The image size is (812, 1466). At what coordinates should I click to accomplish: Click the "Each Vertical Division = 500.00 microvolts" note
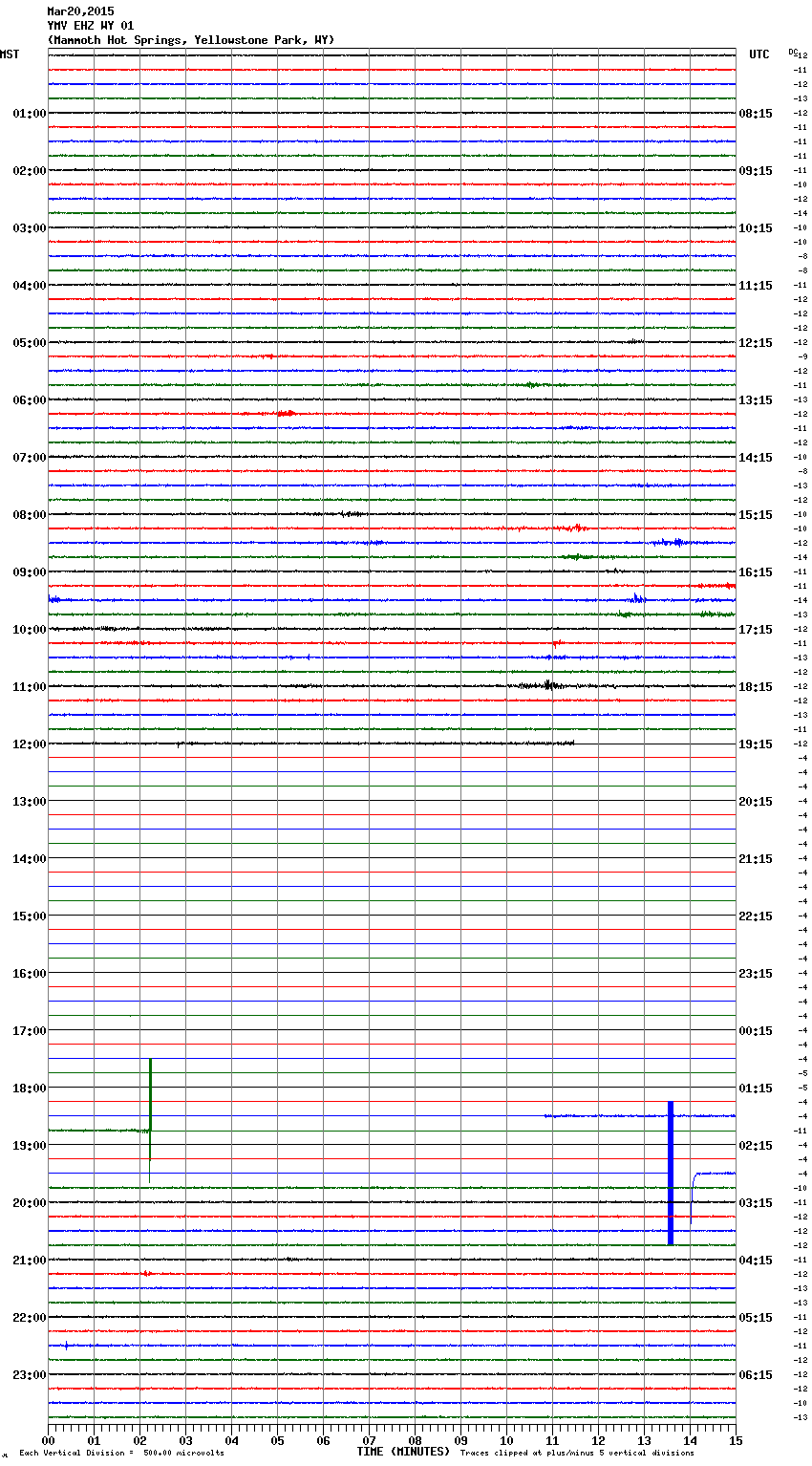pyautogui.click(x=121, y=1454)
